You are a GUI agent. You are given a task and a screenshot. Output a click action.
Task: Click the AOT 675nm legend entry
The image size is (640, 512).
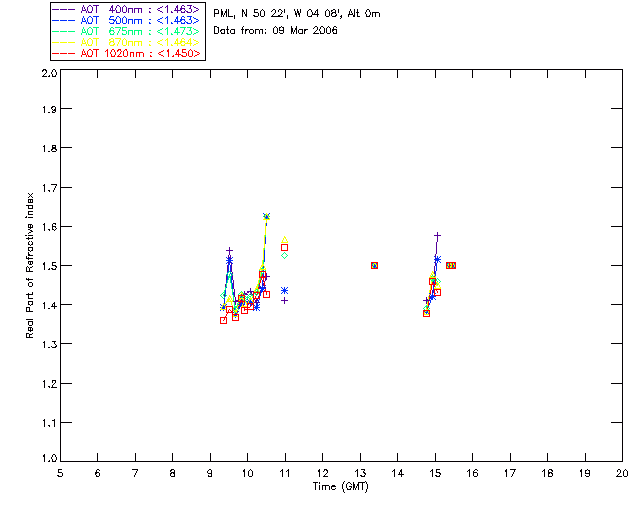[x=127, y=31]
